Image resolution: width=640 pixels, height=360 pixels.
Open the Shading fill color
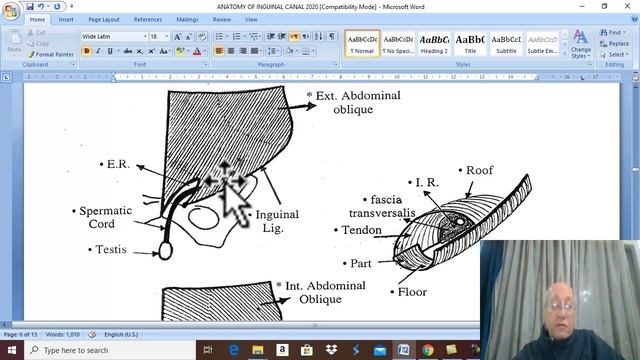pyautogui.click(x=289, y=51)
